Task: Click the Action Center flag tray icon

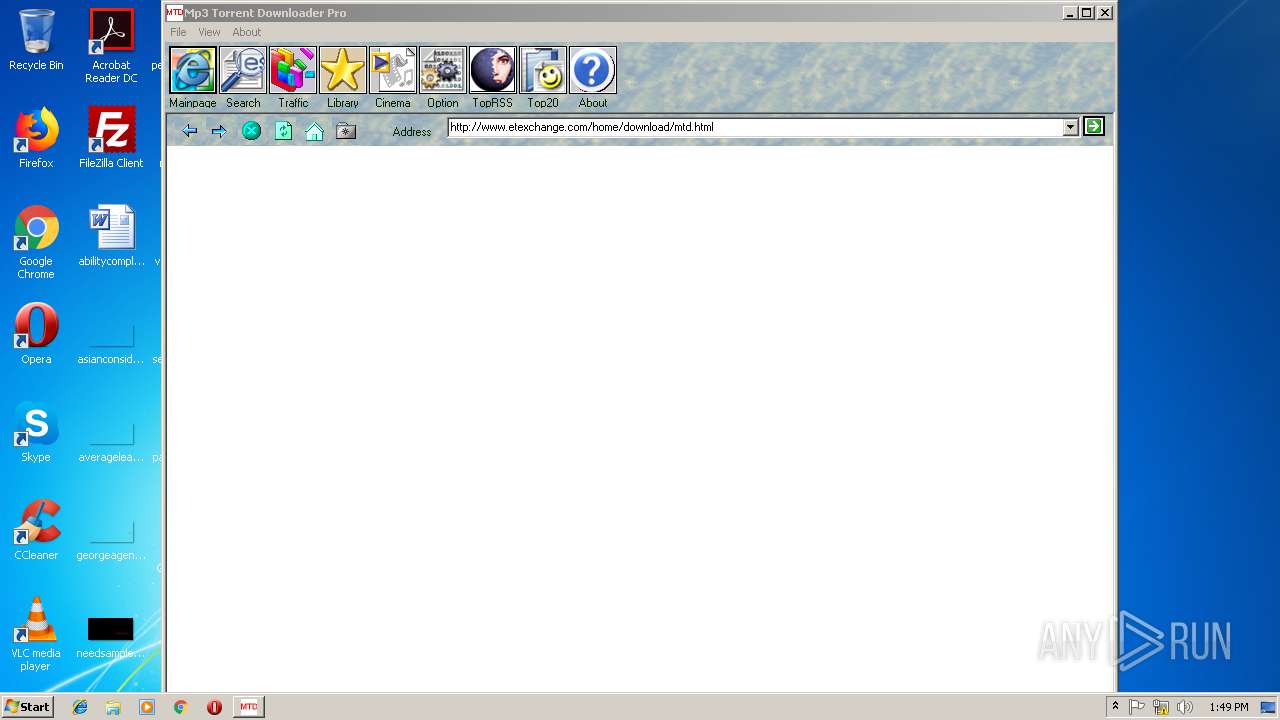Action: (x=1137, y=707)
